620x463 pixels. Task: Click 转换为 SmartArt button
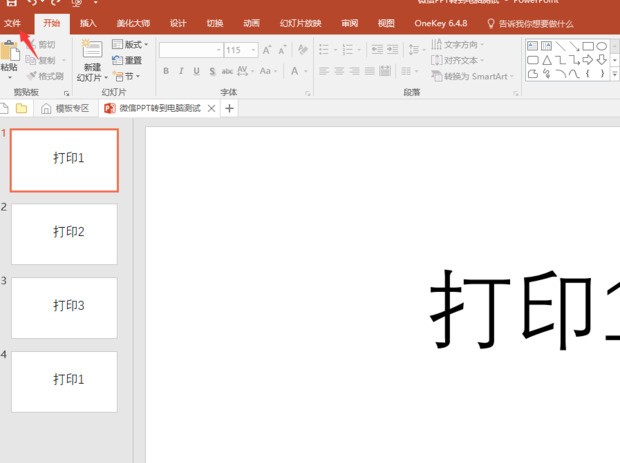coord(474,76)
